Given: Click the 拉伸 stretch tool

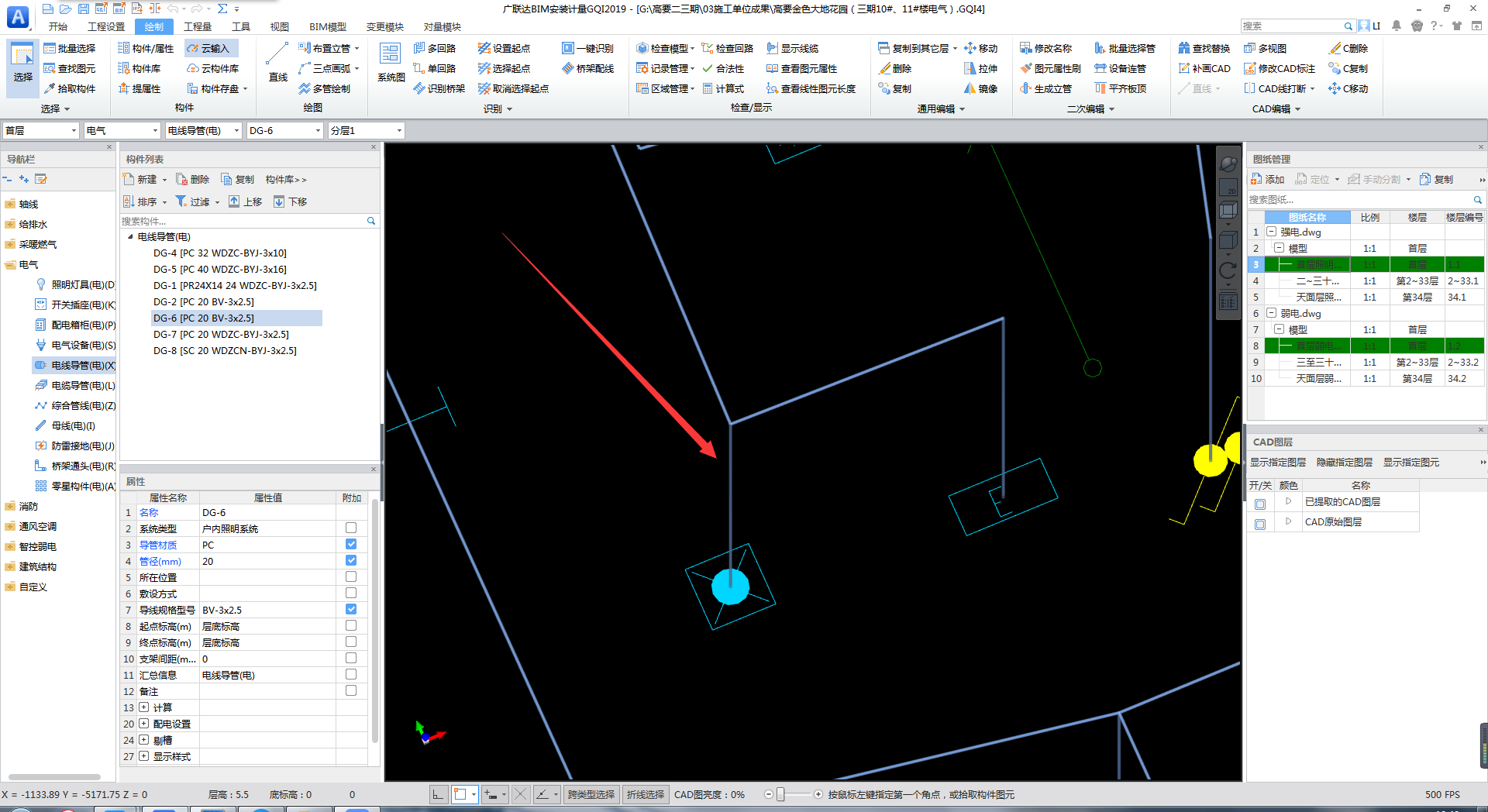Looking at the screenshot, I should (980, 68).
